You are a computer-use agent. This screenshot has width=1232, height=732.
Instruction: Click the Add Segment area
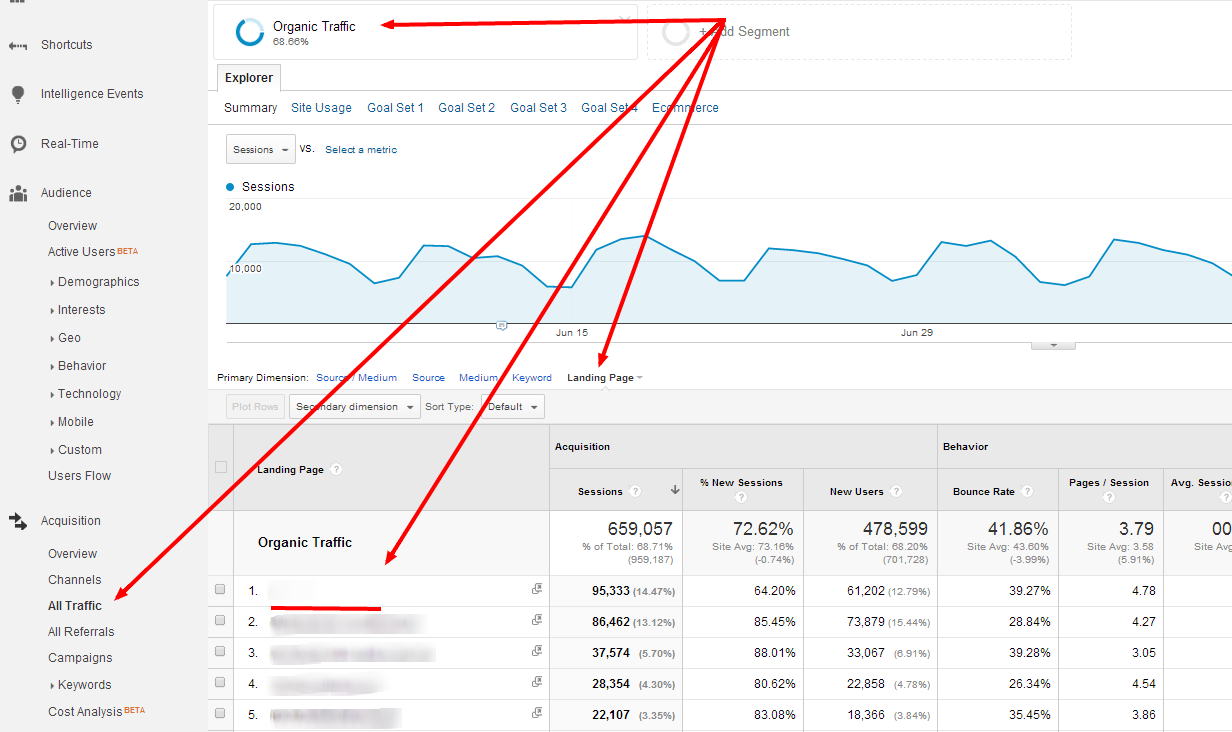746,31
